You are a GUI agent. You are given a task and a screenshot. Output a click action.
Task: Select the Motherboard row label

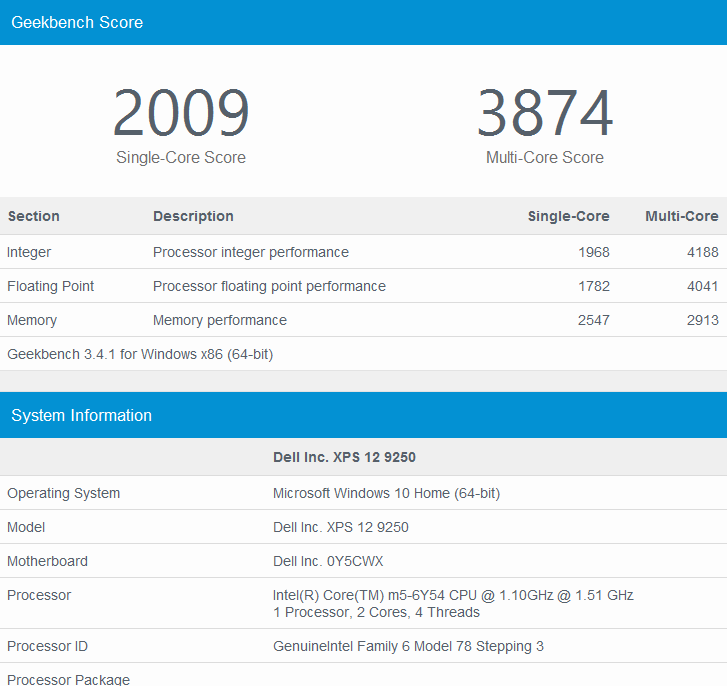pyautogui.click(x=47, y=561)
